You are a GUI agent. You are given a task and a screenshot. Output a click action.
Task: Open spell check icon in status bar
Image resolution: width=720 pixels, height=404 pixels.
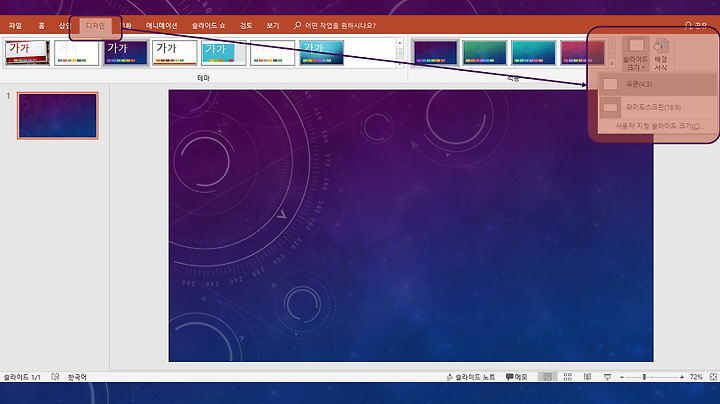(x=55, y=377)
